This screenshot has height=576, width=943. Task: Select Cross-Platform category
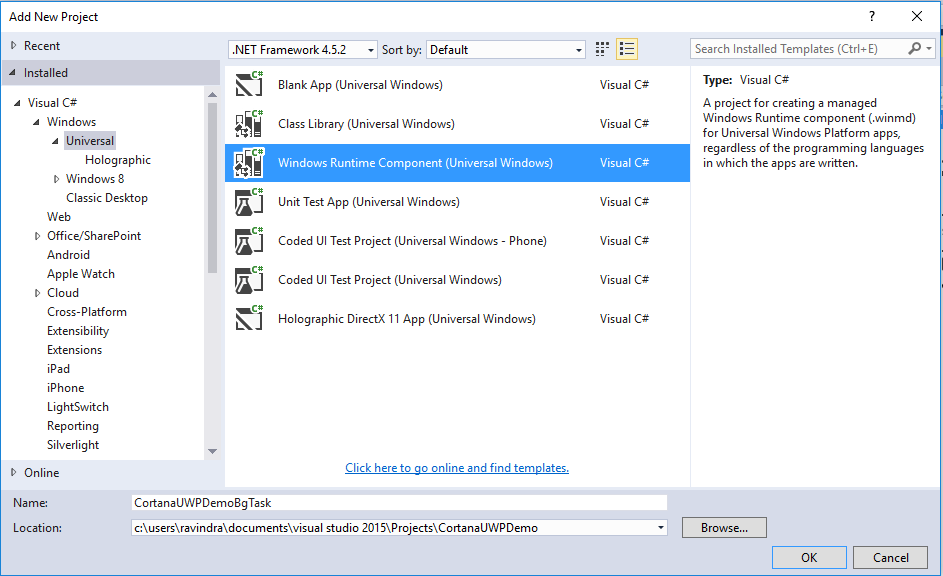(x=87, y=312)
